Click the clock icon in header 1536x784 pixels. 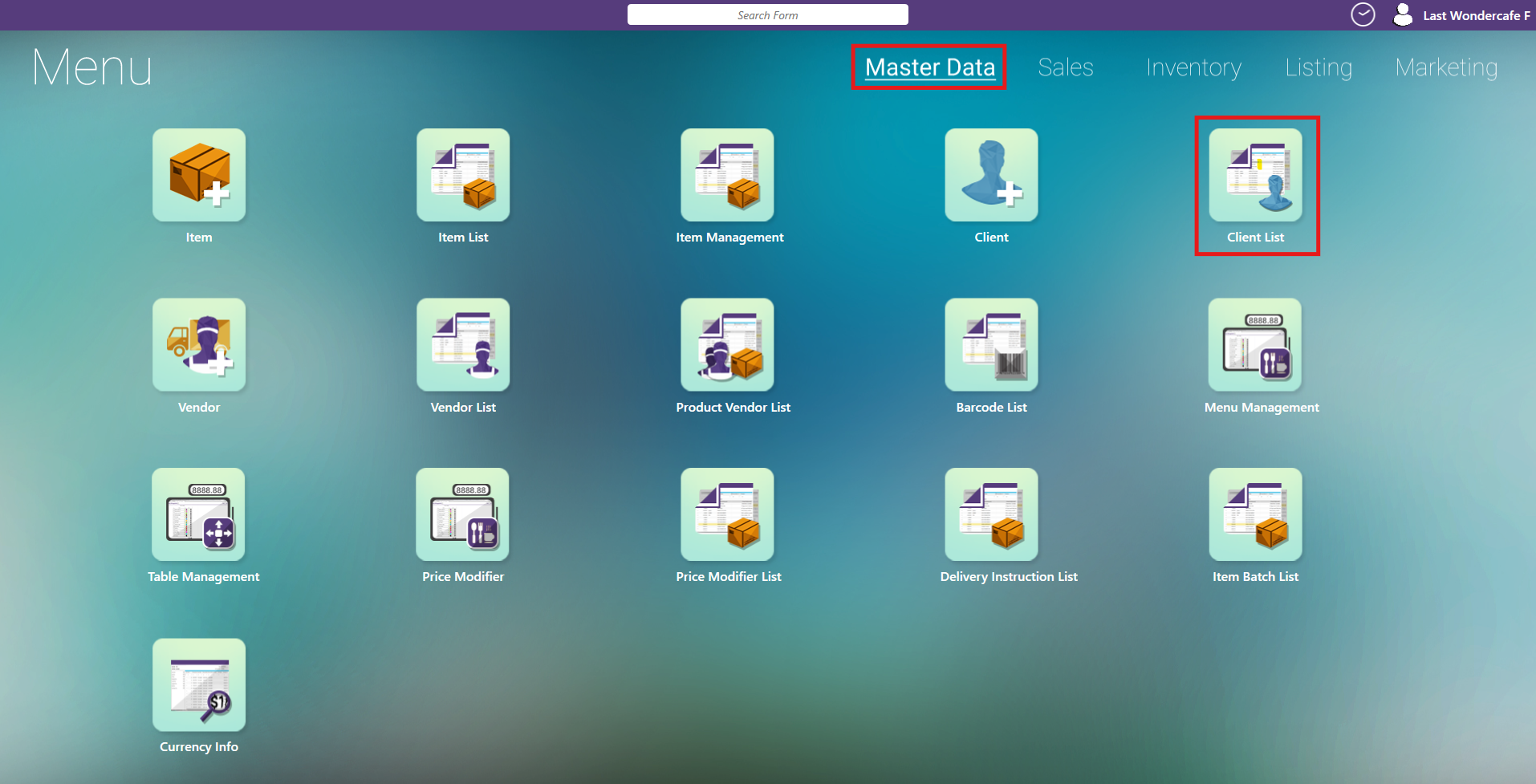(x=1363, y=14)
